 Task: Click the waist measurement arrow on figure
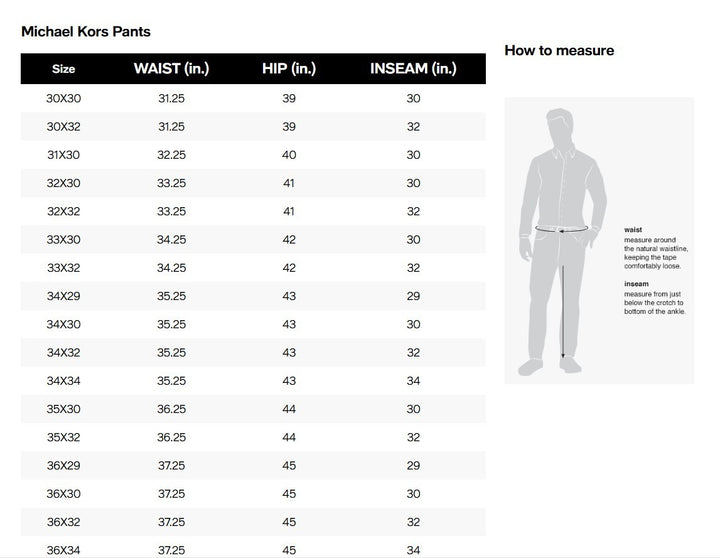pyautogui.click(x=562, y=228)
